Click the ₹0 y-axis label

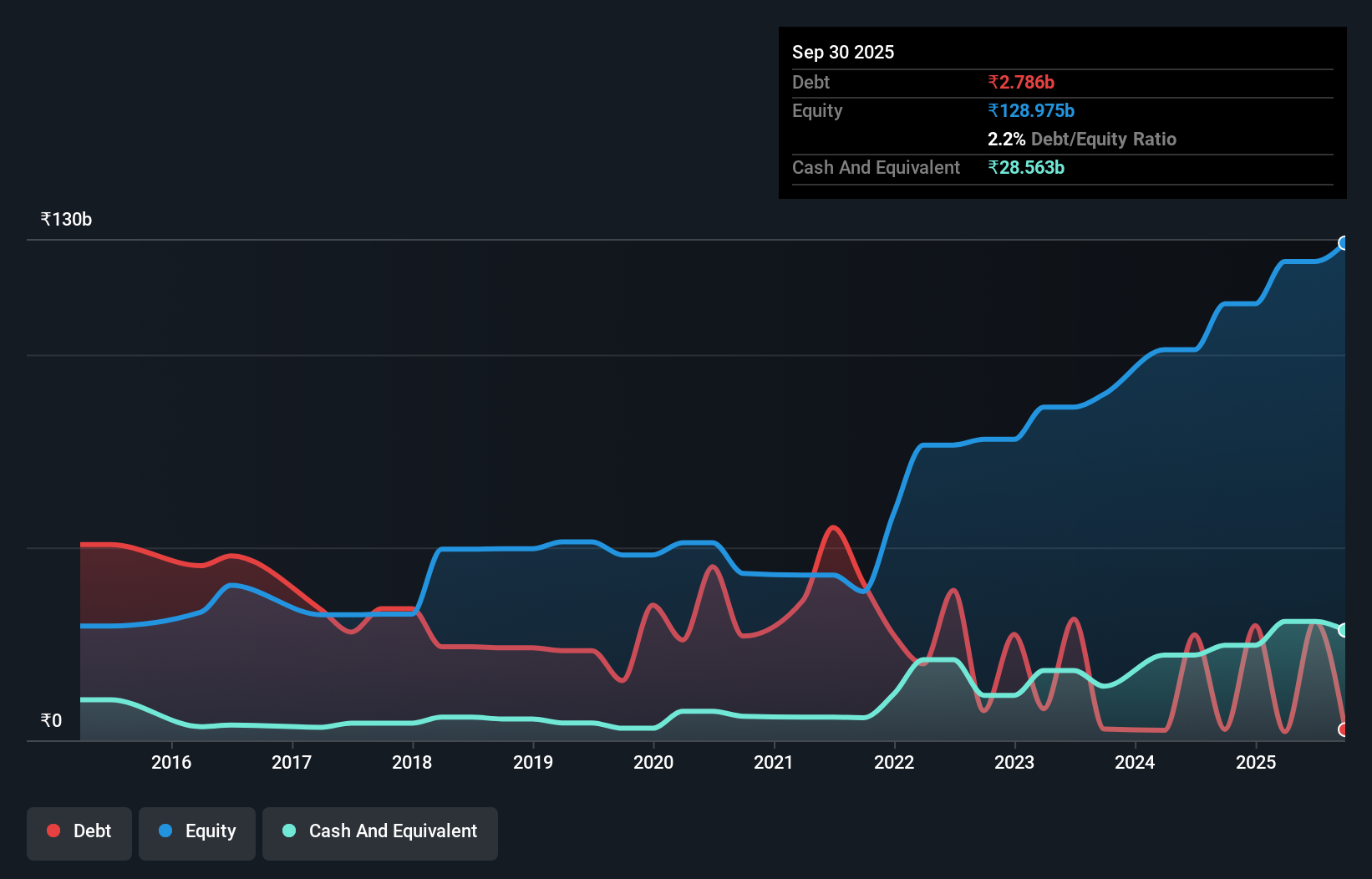point(51,720)
